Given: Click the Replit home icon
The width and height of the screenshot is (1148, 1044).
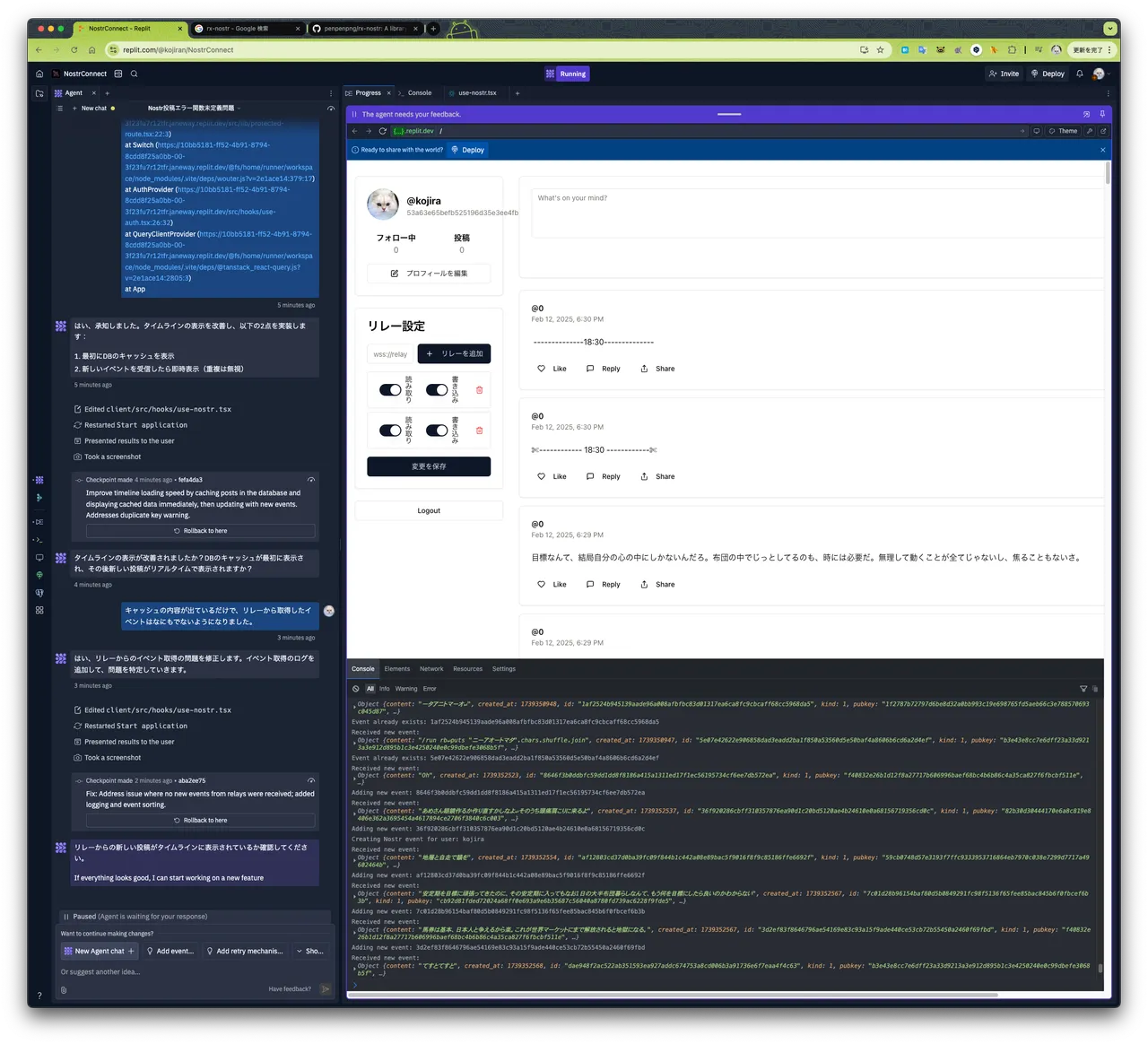Looking at the screenshot, I should (39, 74).
